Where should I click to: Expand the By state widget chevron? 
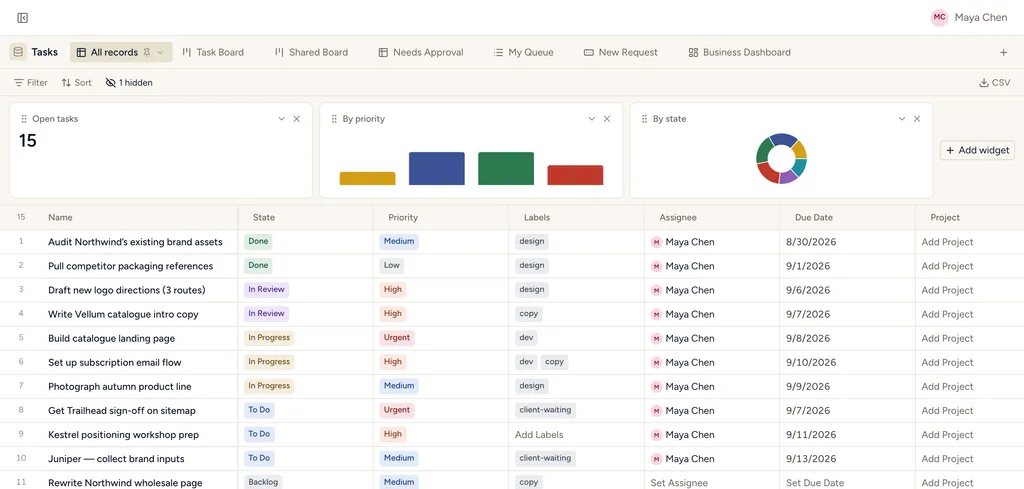[x=902, y=119]
